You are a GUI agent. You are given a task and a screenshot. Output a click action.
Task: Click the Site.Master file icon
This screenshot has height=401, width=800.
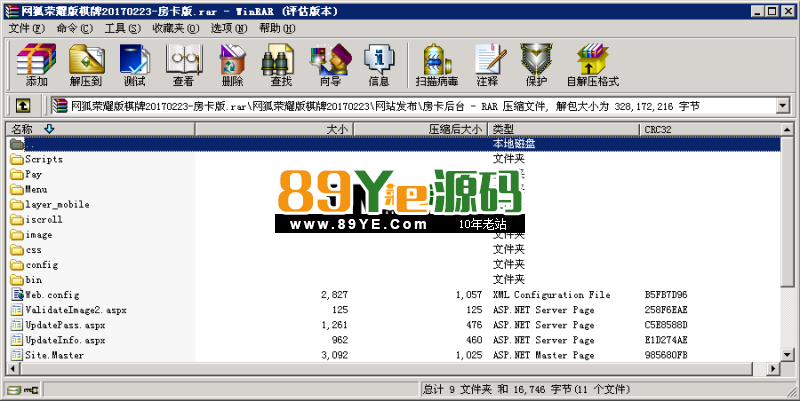[x=17, y=355]
